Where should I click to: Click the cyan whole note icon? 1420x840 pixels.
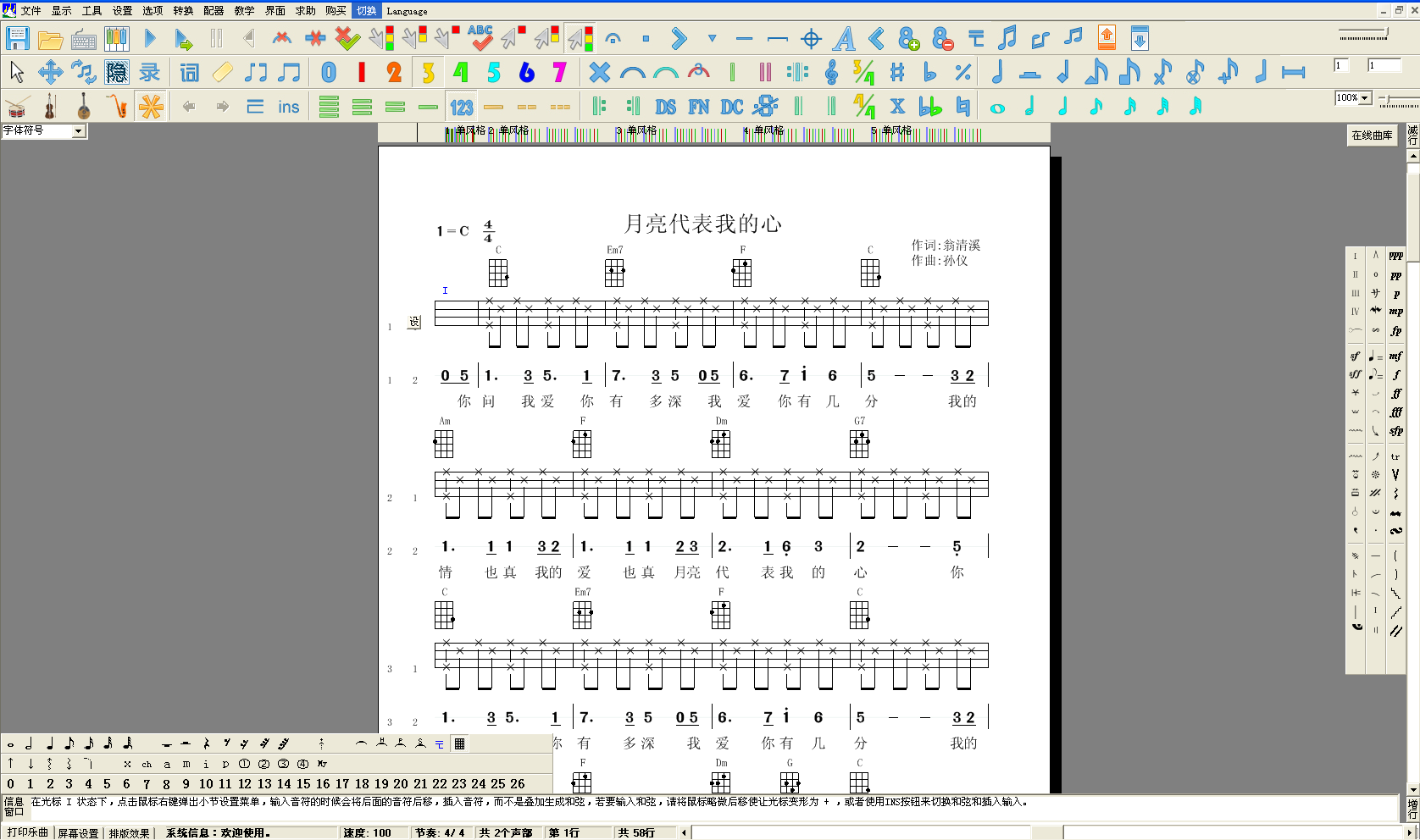[x=997, y=107]
